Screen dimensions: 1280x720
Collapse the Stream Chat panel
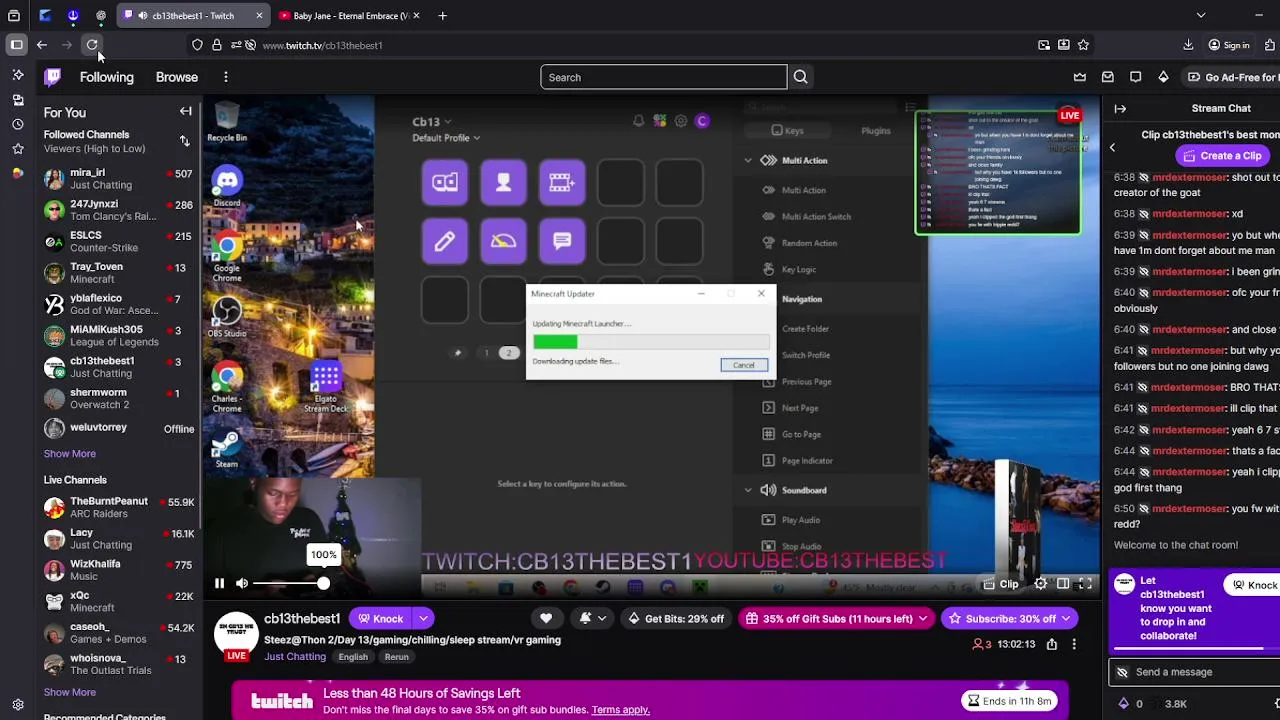(x=1120, y=108)
